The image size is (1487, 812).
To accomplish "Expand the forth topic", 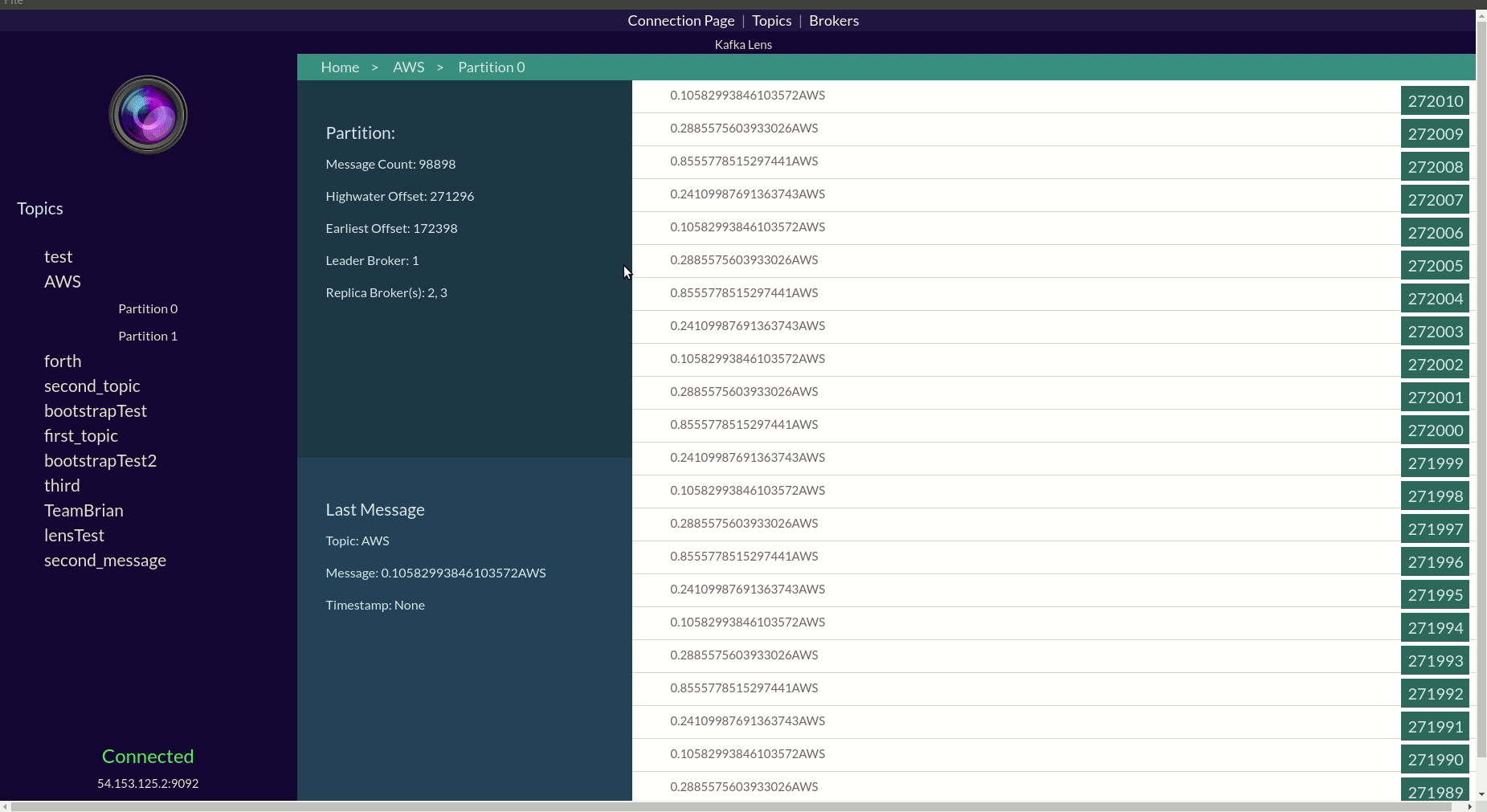I will (63, 361).
